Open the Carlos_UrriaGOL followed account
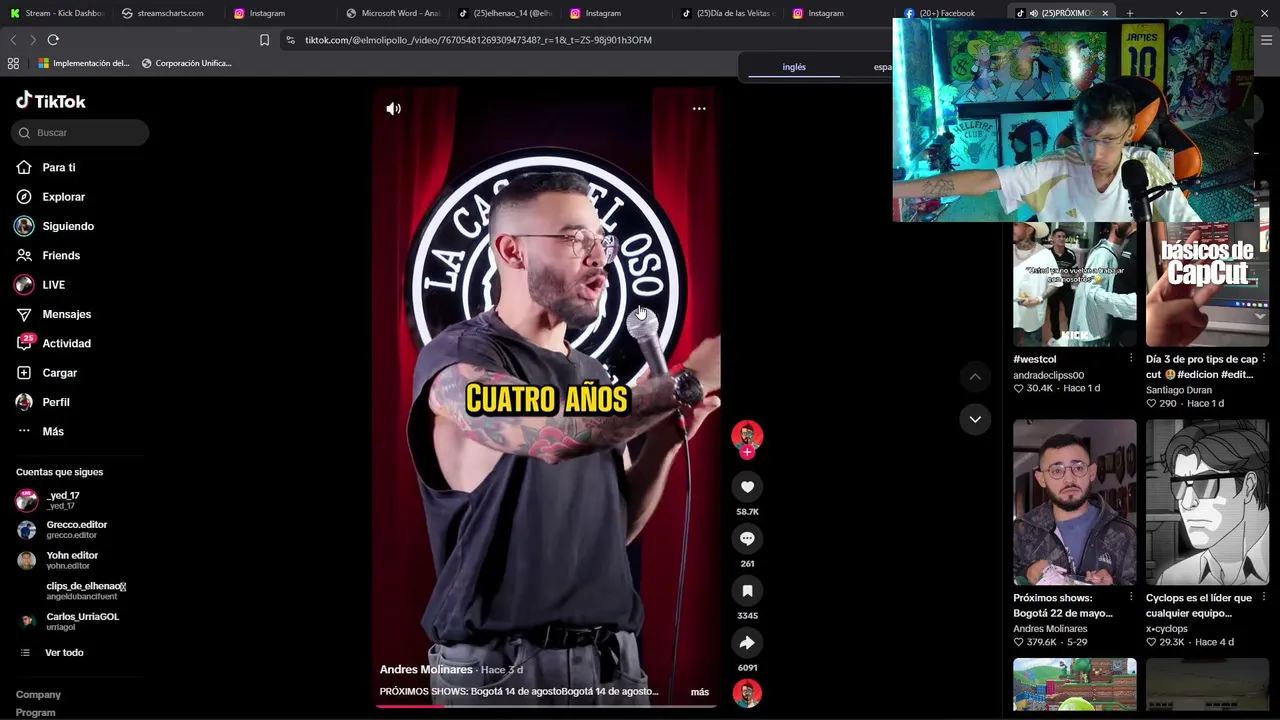Viewport: 1280px width, 720px height. [82, 621]
